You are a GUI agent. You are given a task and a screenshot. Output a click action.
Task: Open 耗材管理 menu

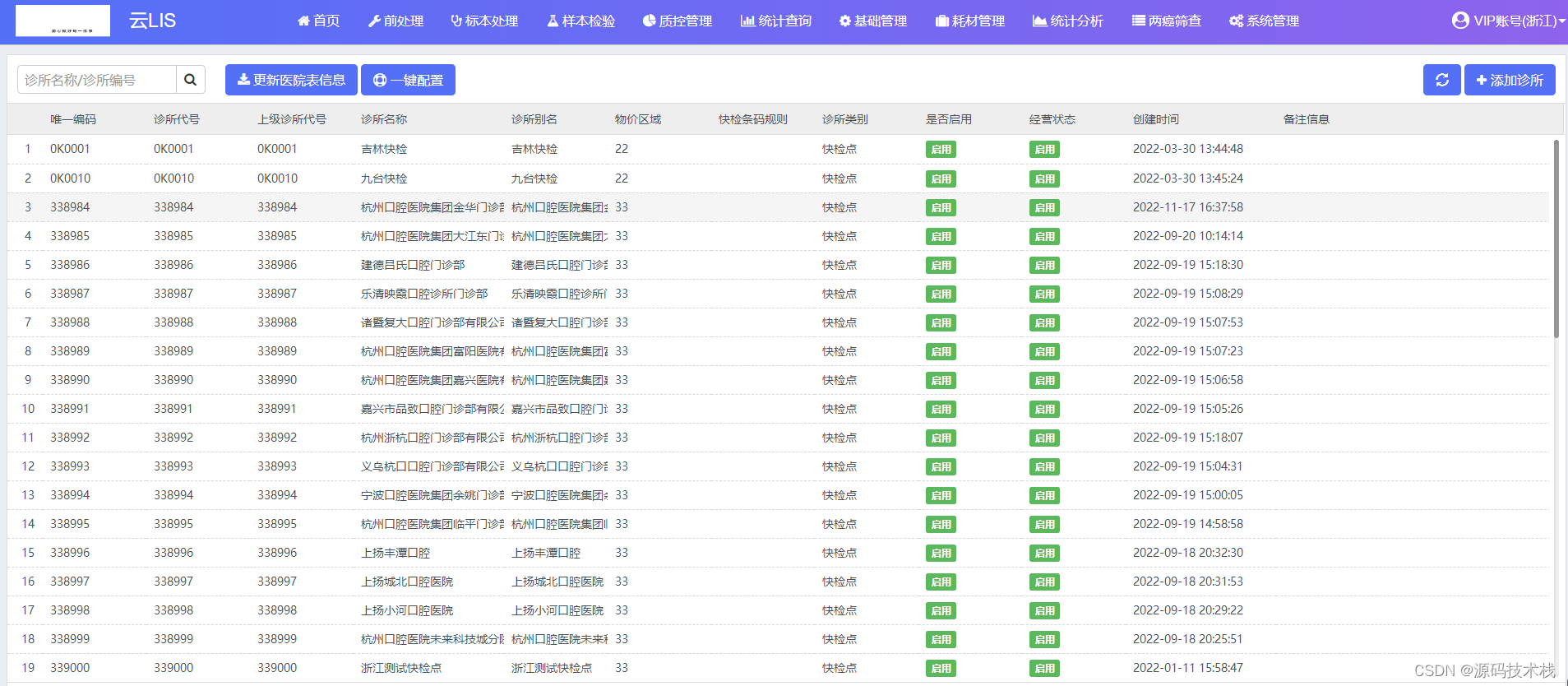(x=970, y=21)
